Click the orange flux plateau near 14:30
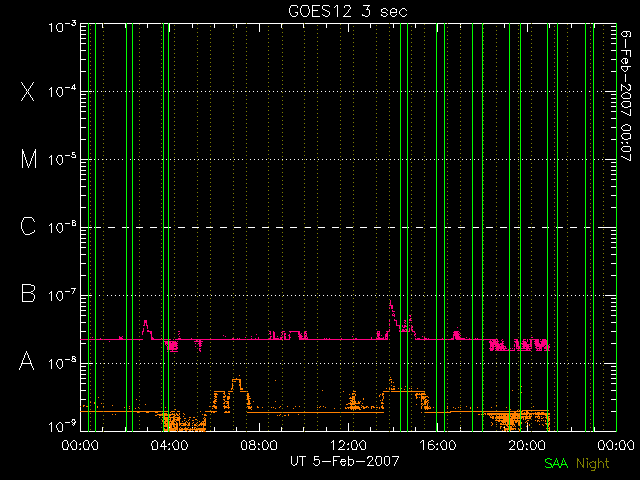The height and width of the screenshot is (480, 640). (404, 391)
